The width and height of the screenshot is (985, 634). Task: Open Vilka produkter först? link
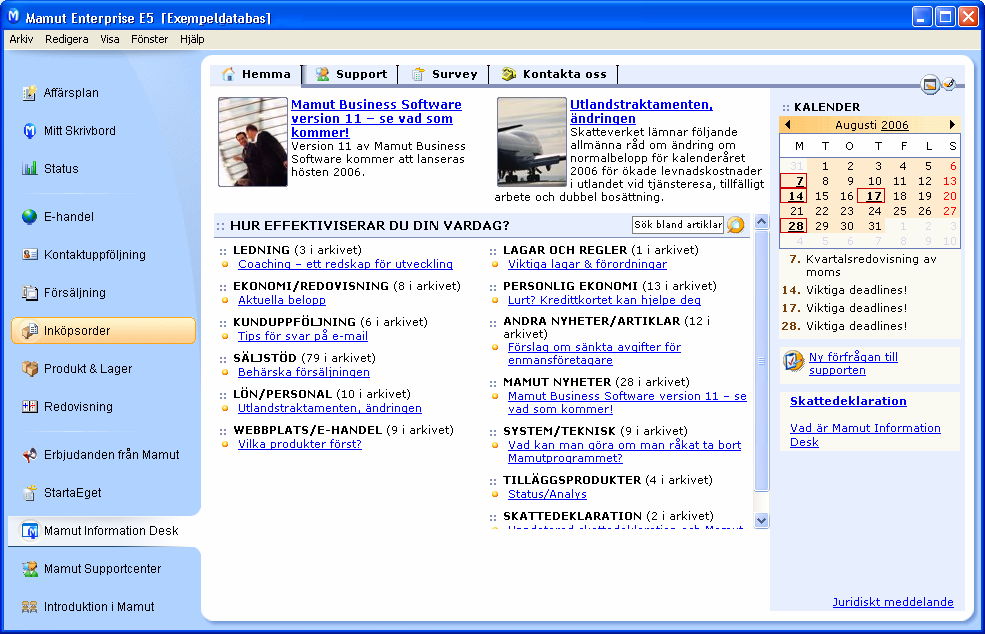pyautogui.click(x=300, y=444)
